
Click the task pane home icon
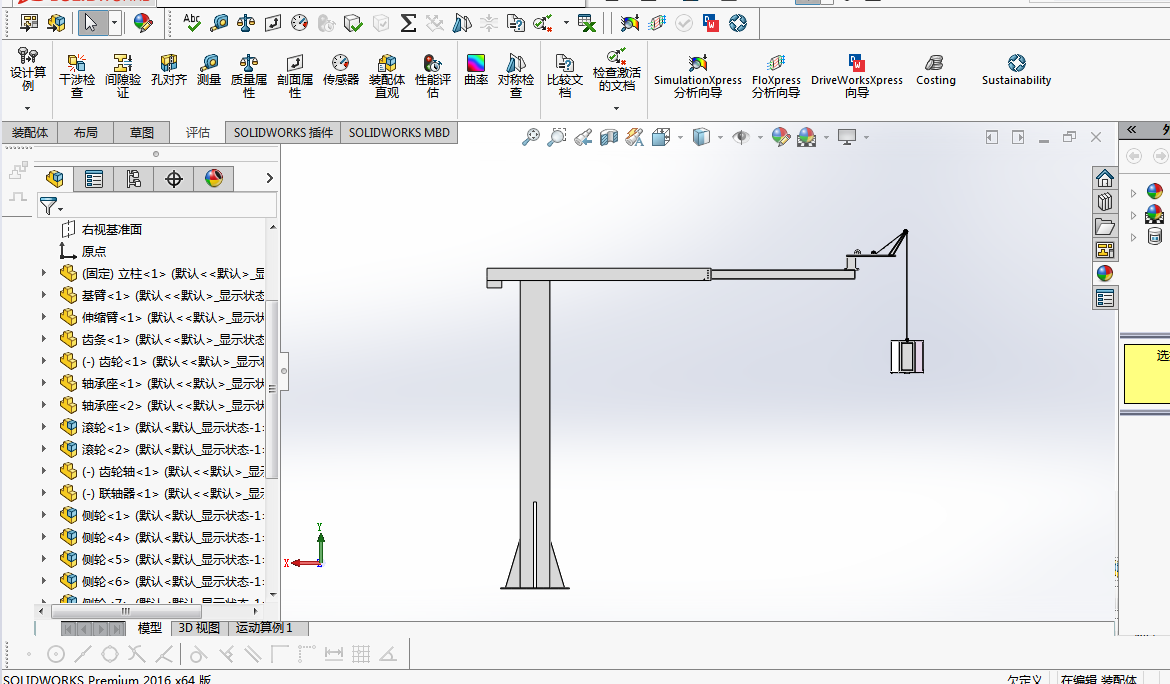[1105, 178]
